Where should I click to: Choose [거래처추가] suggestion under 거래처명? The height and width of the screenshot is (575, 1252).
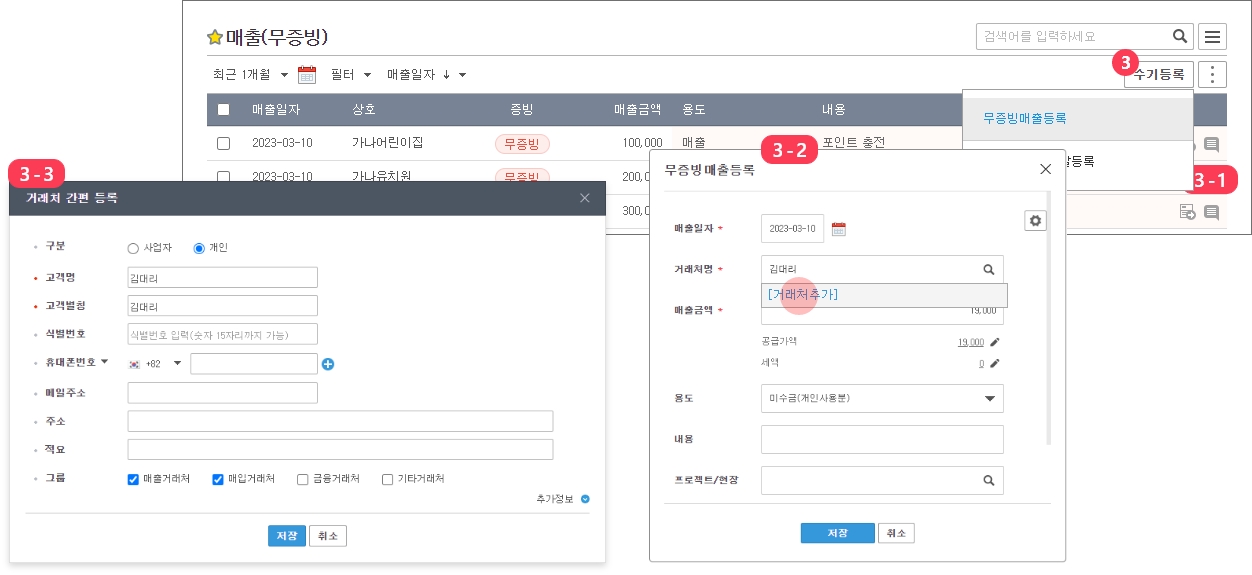803,295
